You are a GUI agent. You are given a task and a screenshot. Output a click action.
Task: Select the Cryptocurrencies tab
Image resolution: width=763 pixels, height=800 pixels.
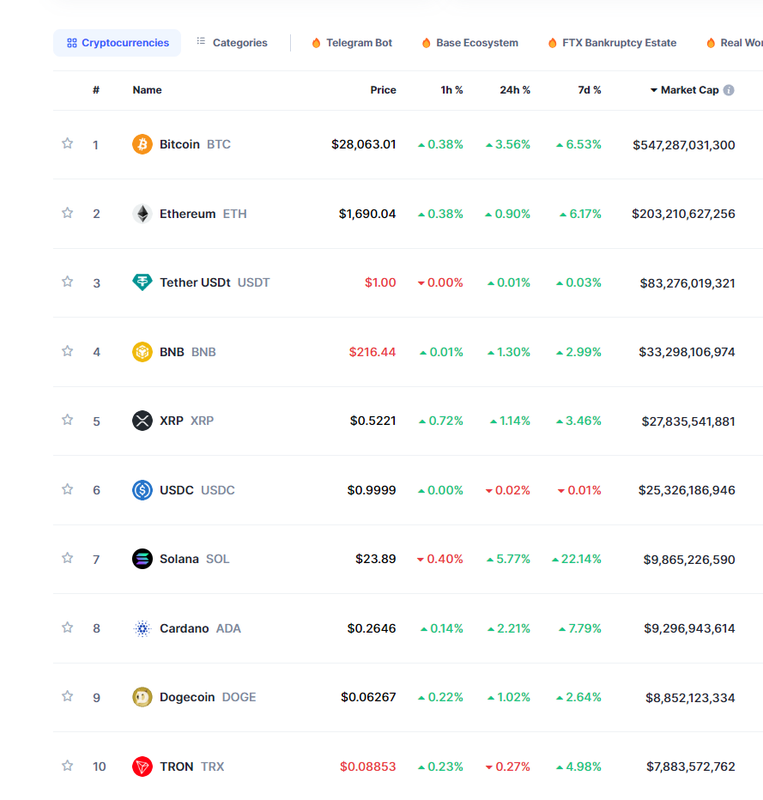pos(117,43)
